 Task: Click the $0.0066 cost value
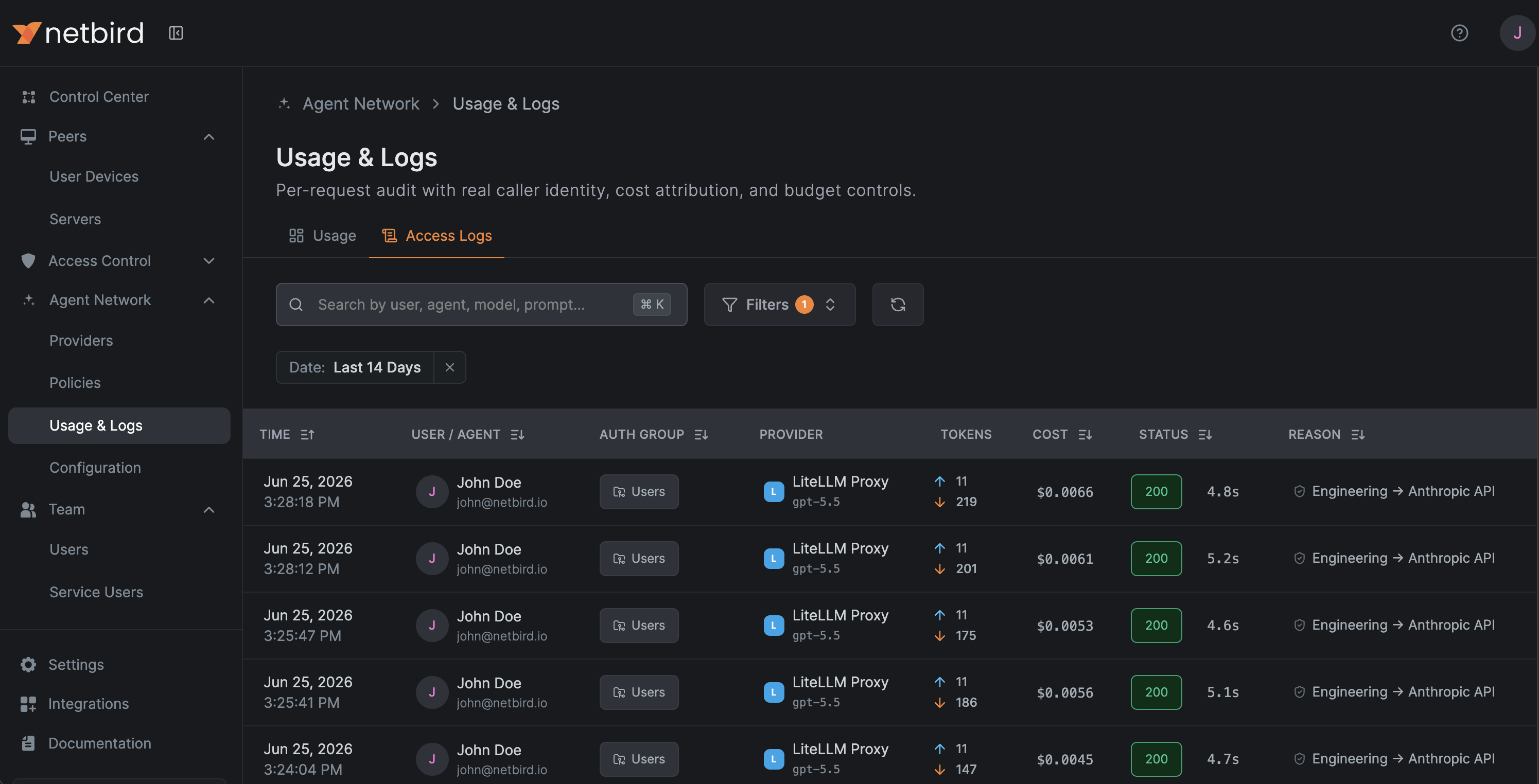pyautogui.click(x=1064, y=493)
